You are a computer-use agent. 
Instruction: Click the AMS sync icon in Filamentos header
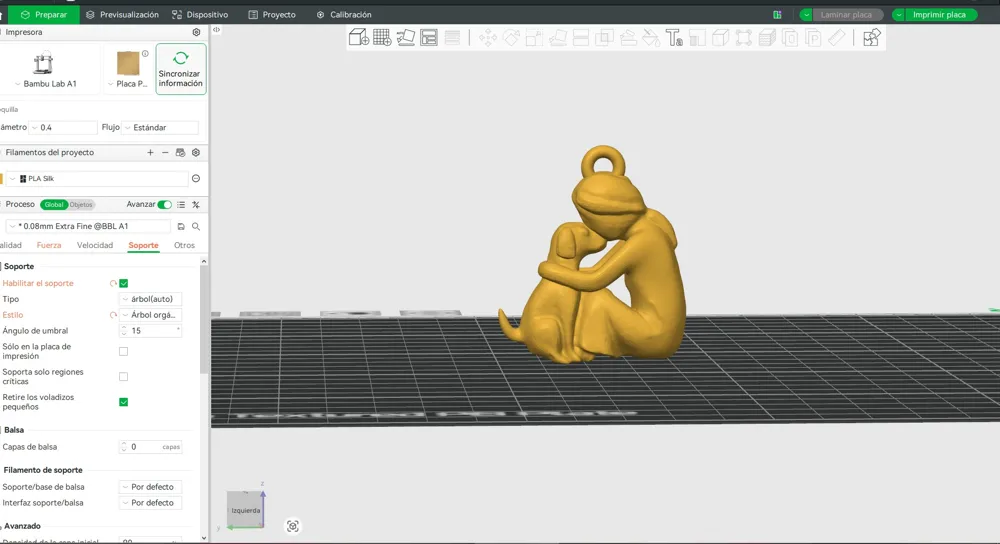click(x=180, y=152)
